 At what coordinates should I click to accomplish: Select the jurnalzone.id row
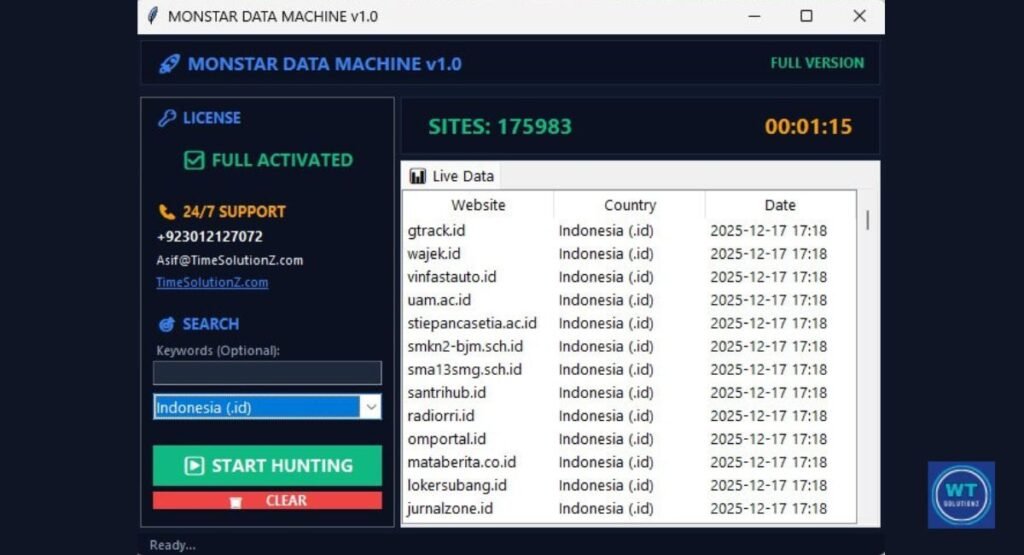629,509
